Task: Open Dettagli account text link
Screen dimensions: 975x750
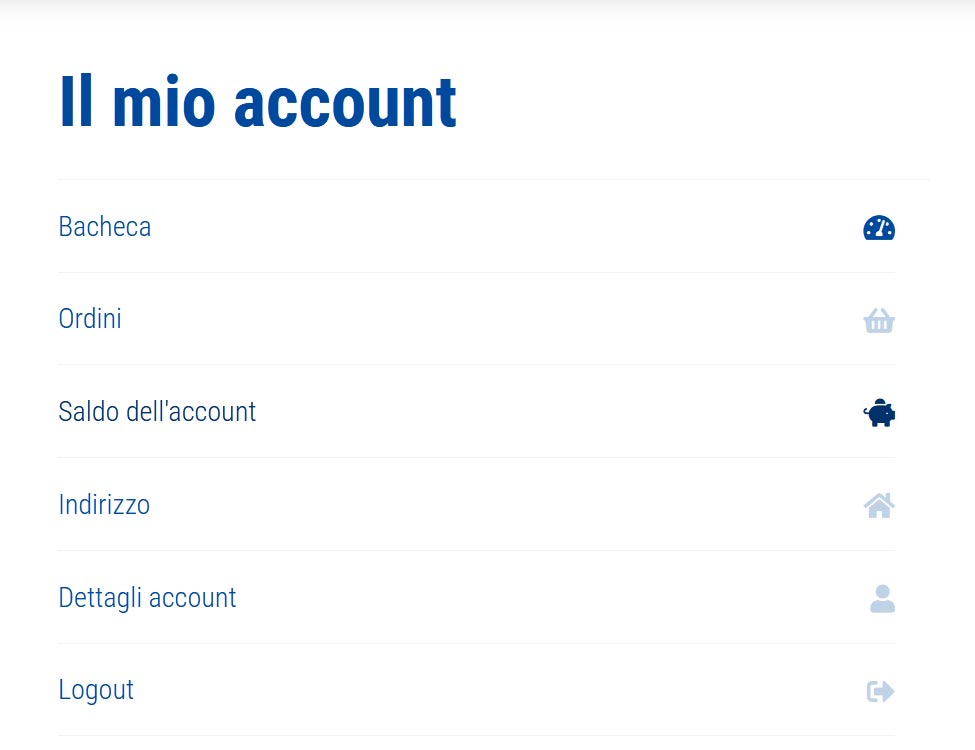Action: [x=147, y=598]
